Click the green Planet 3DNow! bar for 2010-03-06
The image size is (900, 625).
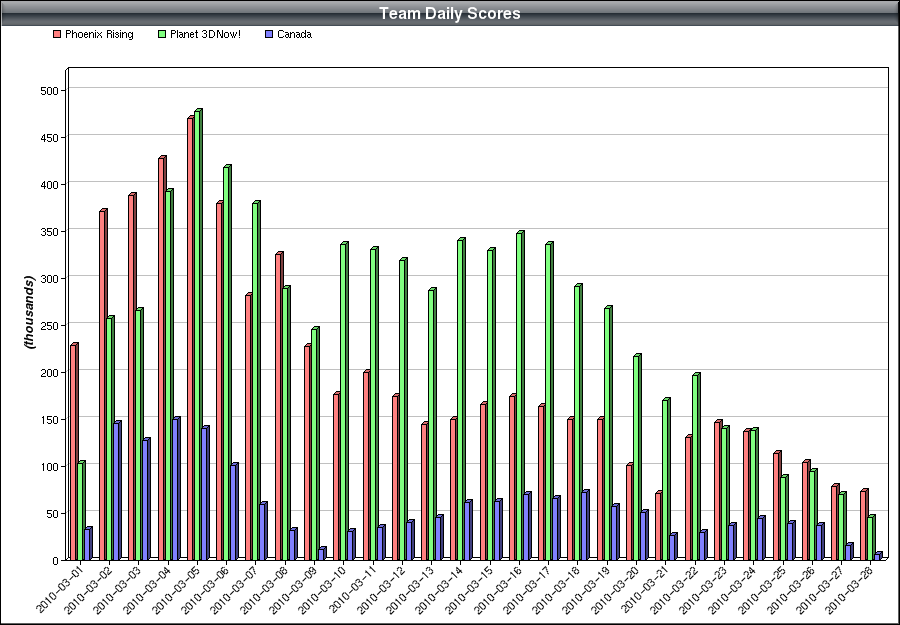(x=227, y=362)
